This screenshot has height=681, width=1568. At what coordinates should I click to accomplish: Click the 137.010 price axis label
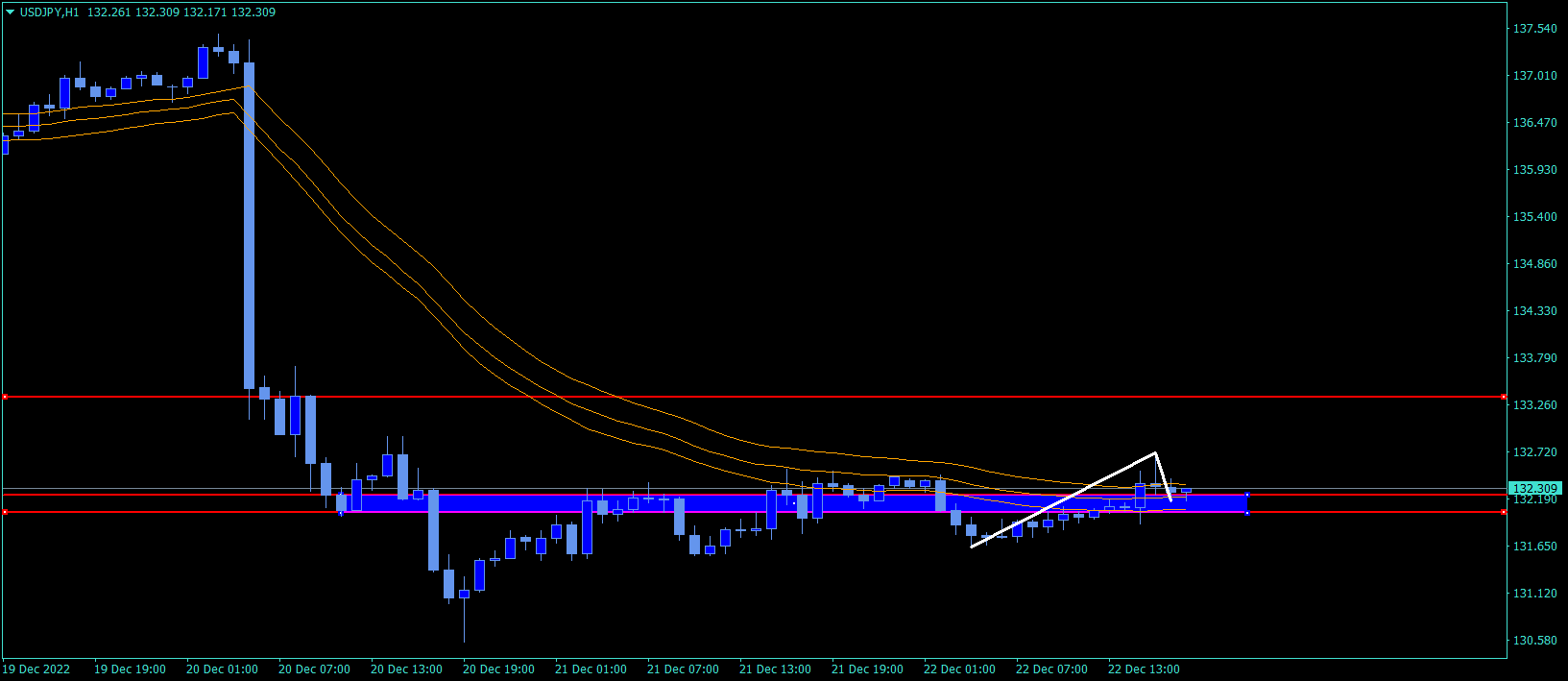pyautogui.click(x=1534, y=76)
